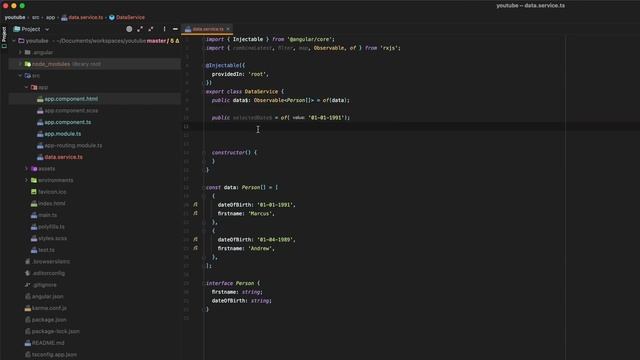640x360 pixels.
Task: Click 'master' git branch label in the tree
Action: pyautogui.click(x=156, y=41)
